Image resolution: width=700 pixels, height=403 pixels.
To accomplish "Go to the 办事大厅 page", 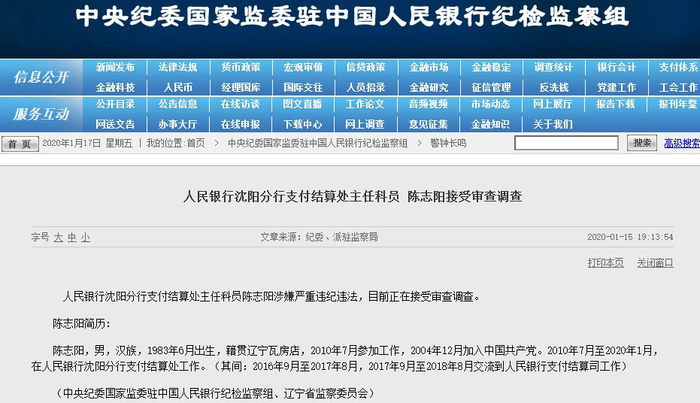I will [178, 124].
